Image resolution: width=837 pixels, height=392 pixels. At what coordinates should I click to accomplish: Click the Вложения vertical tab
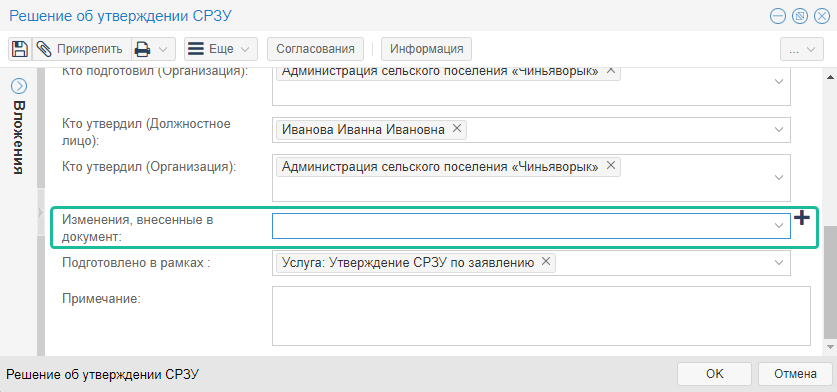coord(19,137)
